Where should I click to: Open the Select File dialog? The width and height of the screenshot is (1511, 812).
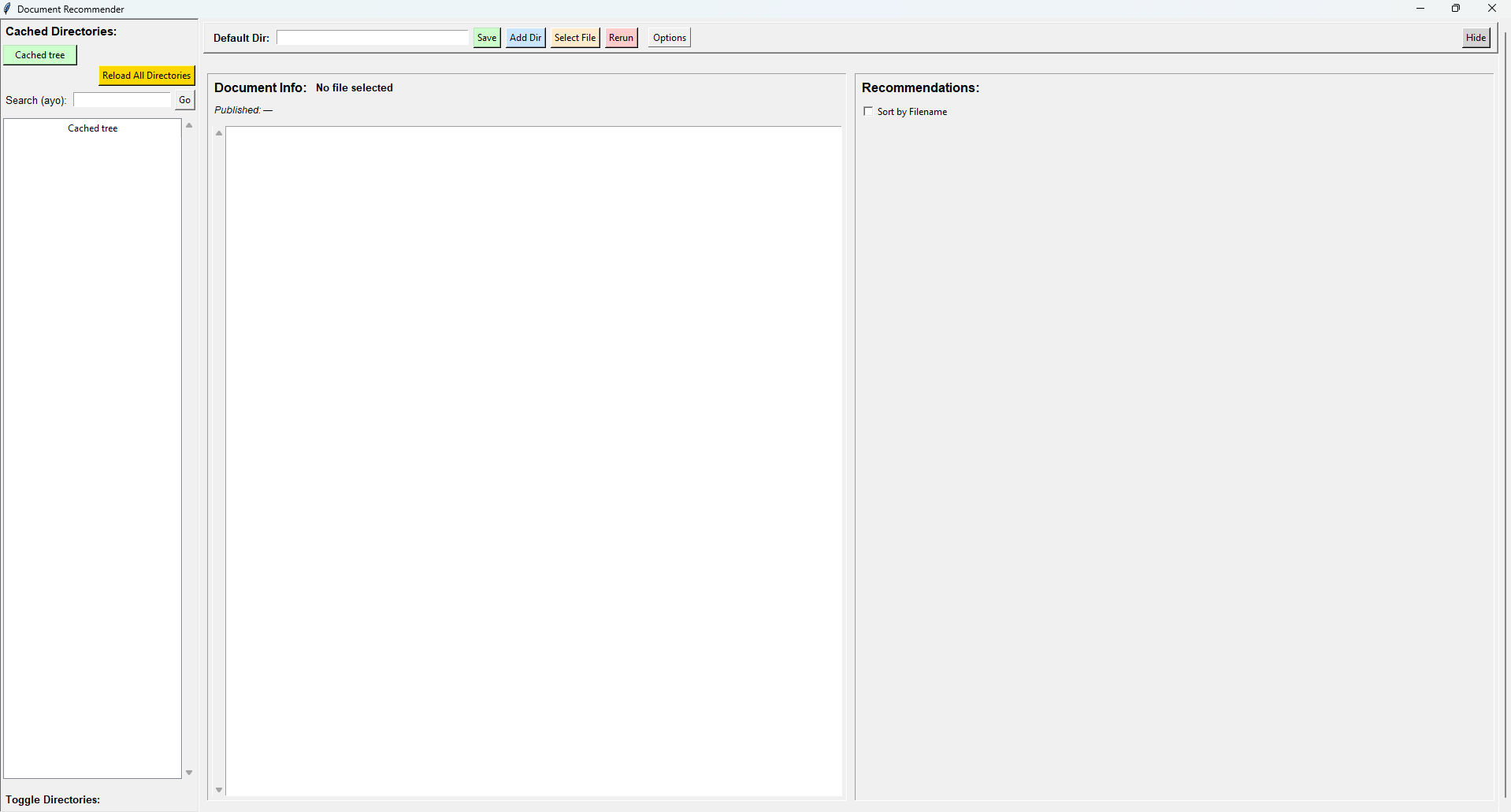pyautogui.click(x=574, y=37)
